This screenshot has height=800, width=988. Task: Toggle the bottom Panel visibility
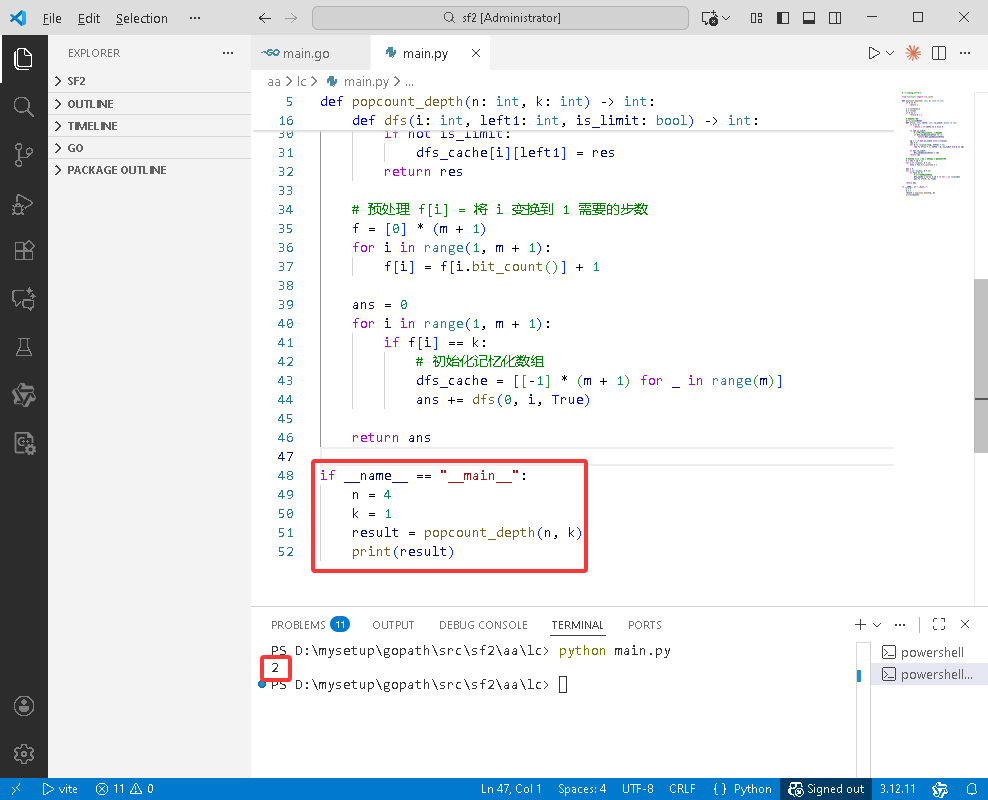808,18
